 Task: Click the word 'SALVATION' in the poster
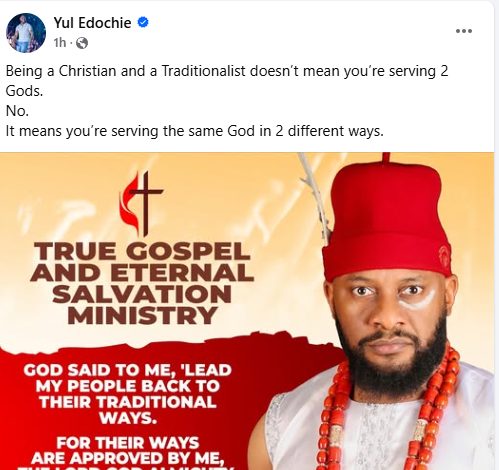point(142,294)
